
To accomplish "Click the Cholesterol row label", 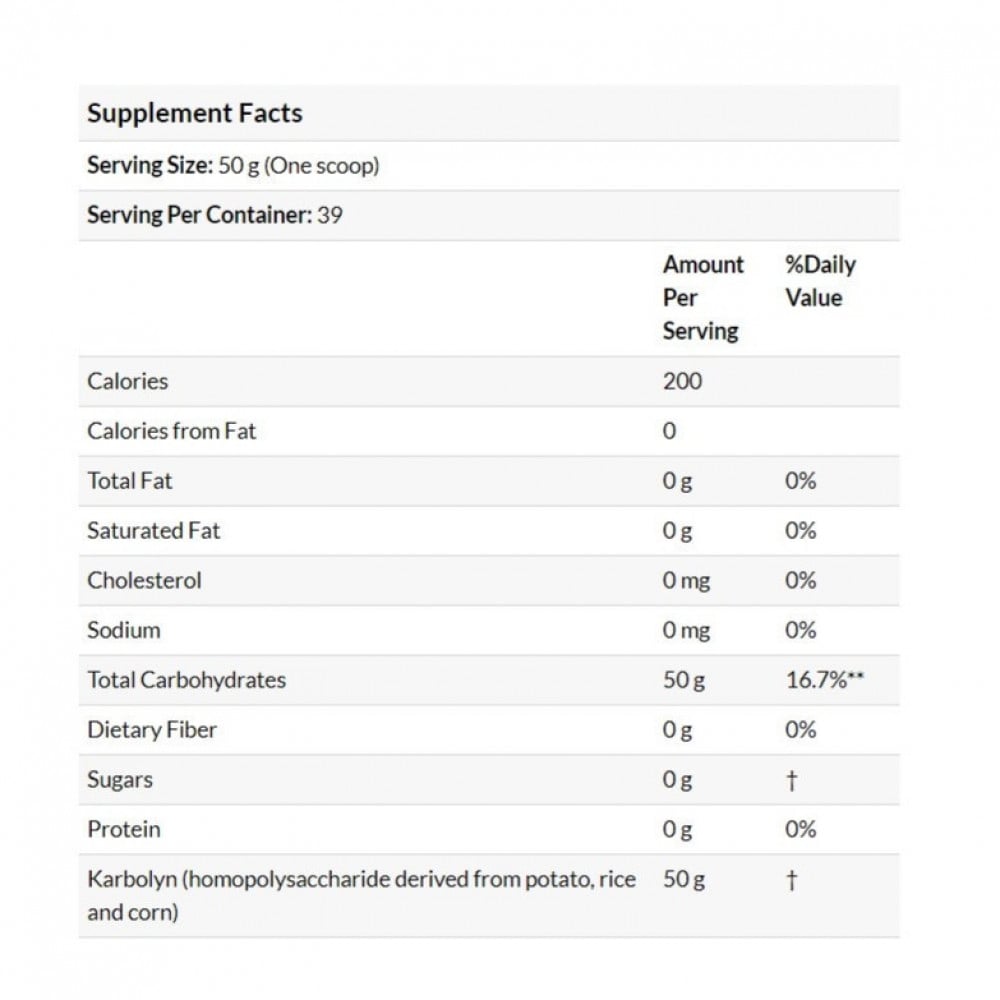I will pos(144,581).
